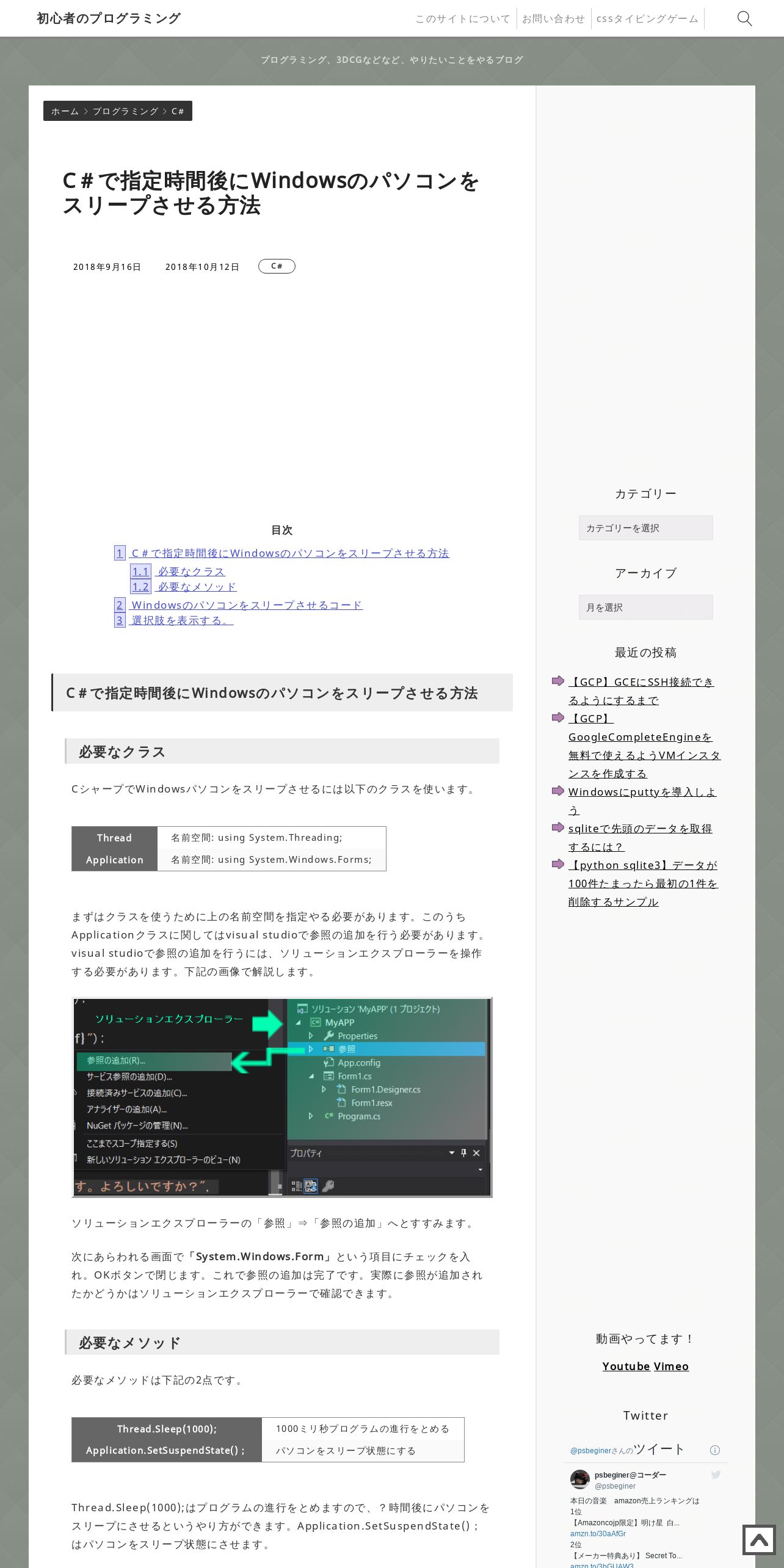
Task: Open the search icon in header
Action: pyautogui.click(x=744, y=18)
